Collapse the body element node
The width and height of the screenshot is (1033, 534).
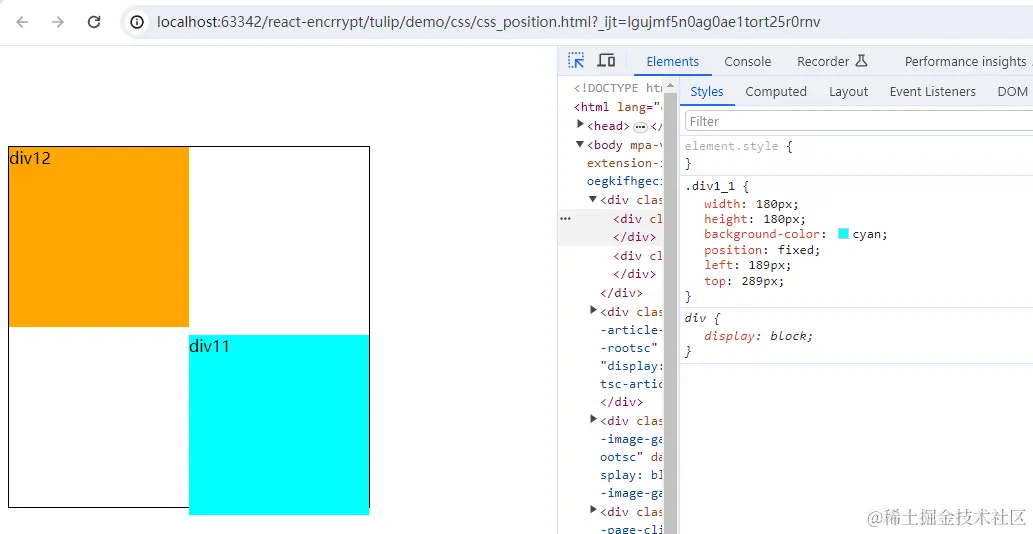(580, 144)
